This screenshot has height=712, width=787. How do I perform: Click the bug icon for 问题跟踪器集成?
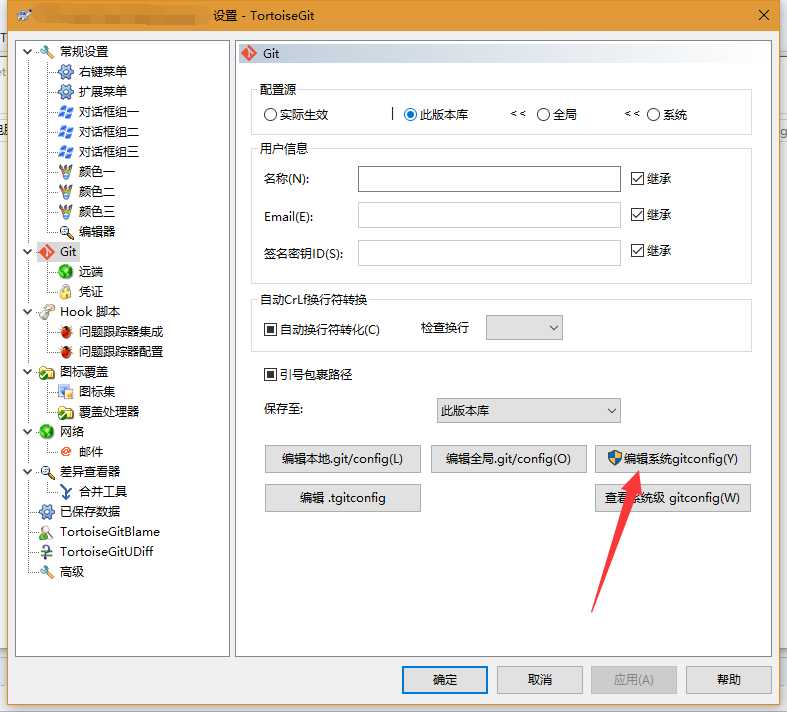[66, 332]
